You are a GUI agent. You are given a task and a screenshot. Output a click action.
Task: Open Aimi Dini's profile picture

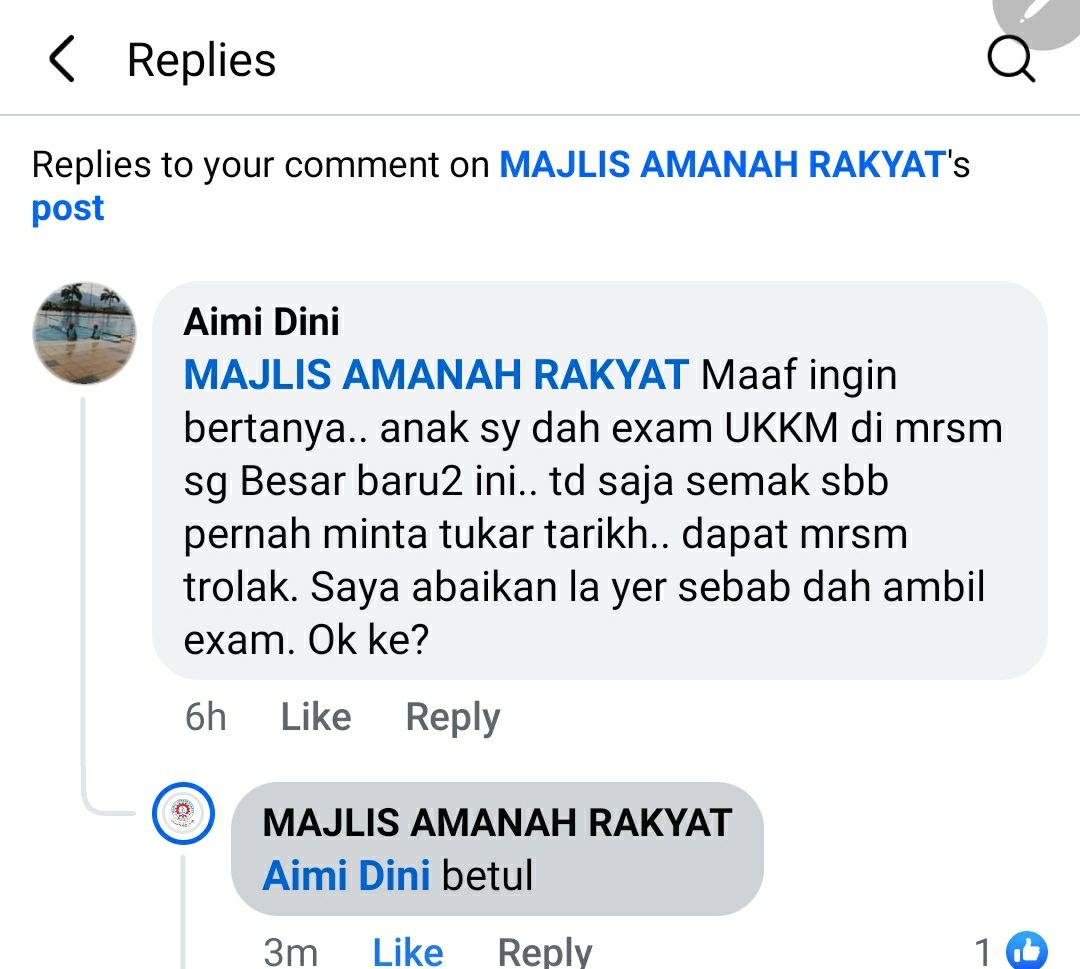pos(85,333)
